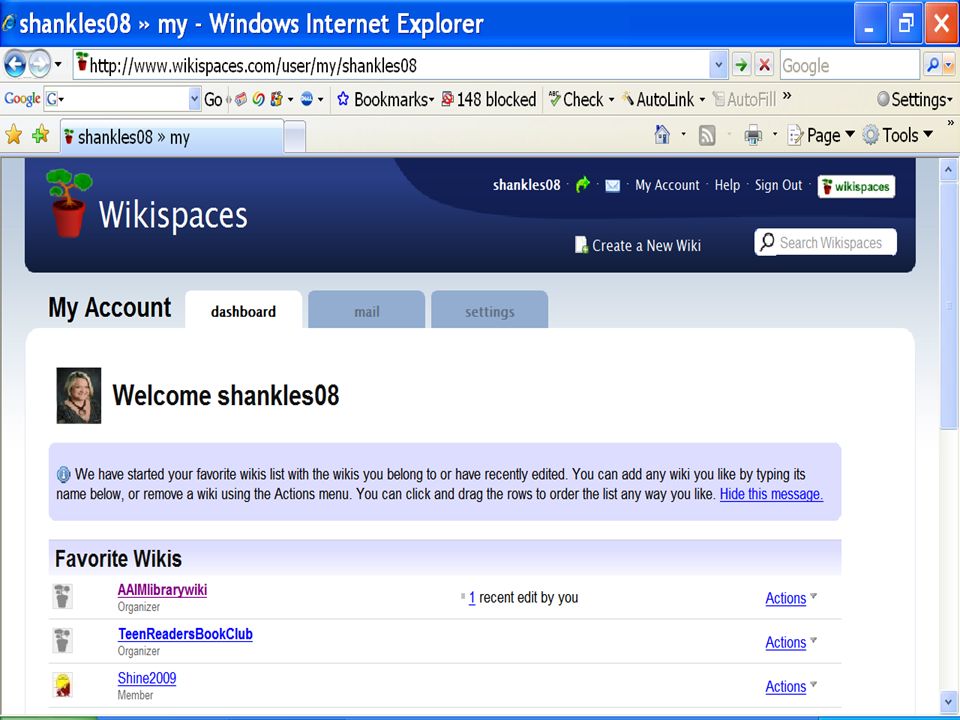This screenshot has width=960, height=720.
Task: Click the small wikispaces badge button
Action: point(856,186)
